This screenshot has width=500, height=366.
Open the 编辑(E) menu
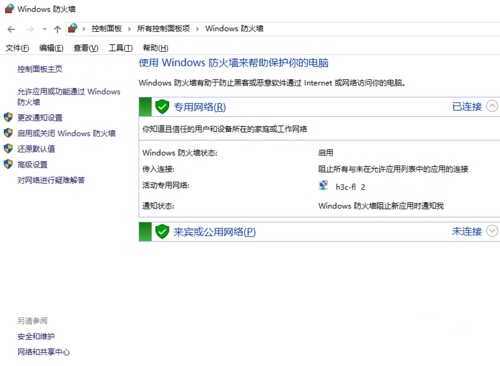[x=51, y=48]
